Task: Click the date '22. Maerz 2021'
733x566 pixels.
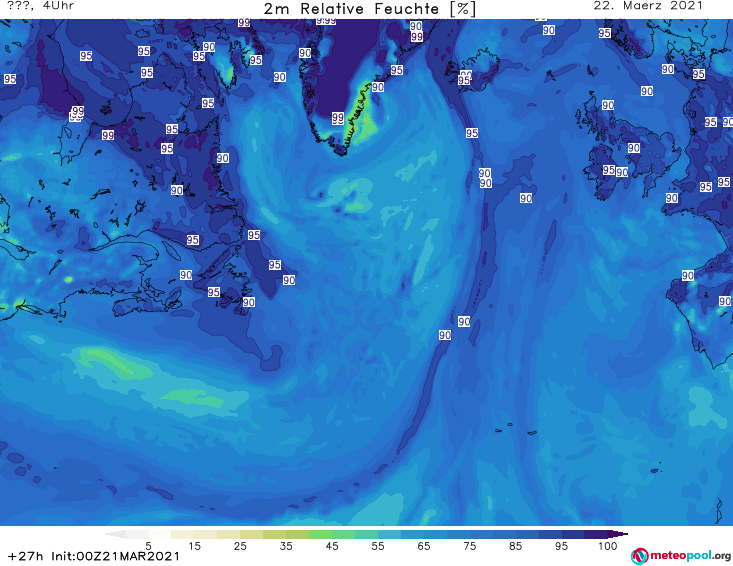Action: pos(648,6)
